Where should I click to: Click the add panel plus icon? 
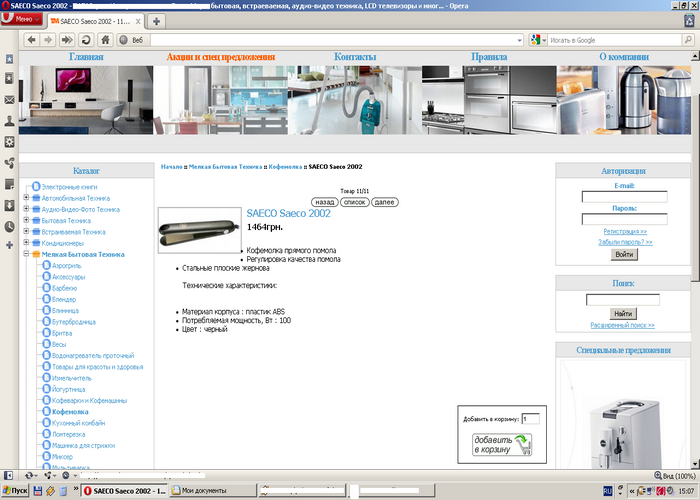(9, 245)
